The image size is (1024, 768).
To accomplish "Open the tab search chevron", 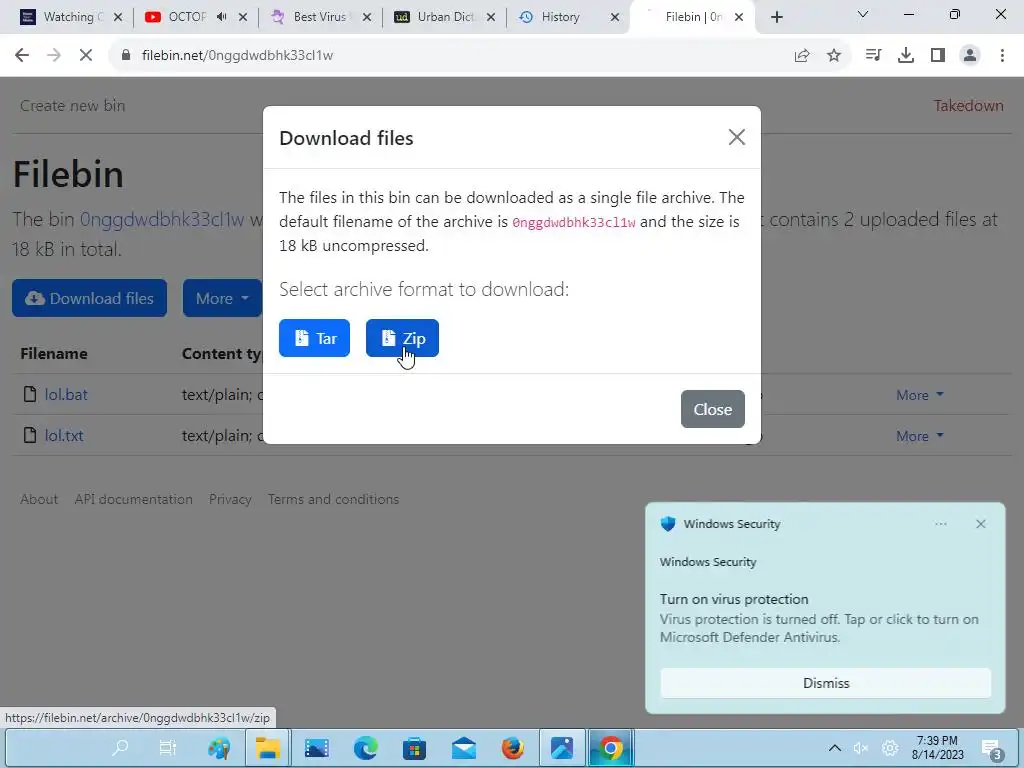I will (863, 14).
